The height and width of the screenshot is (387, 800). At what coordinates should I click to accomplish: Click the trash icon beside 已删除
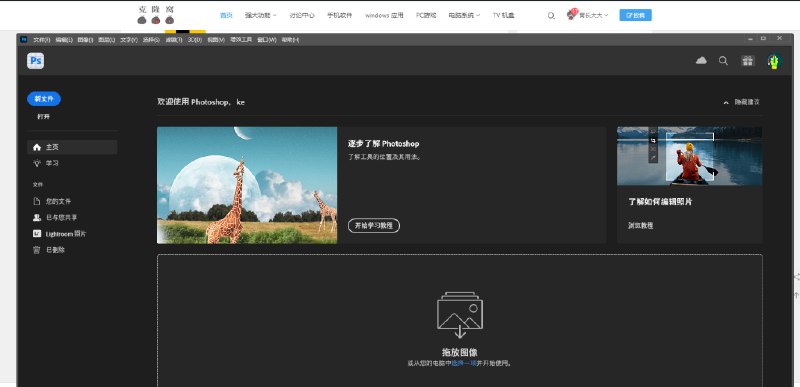(37, 250)
